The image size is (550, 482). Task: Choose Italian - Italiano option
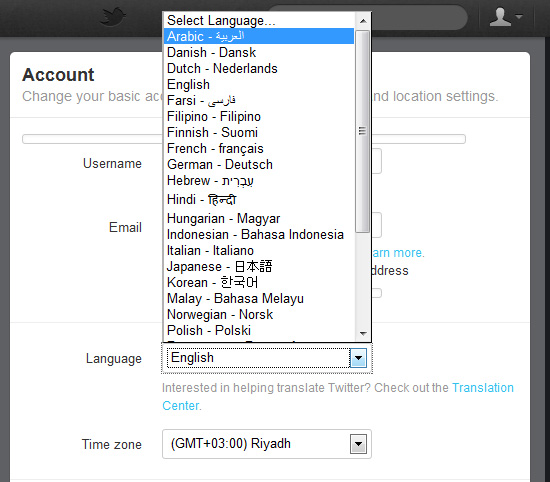(259, 250)
